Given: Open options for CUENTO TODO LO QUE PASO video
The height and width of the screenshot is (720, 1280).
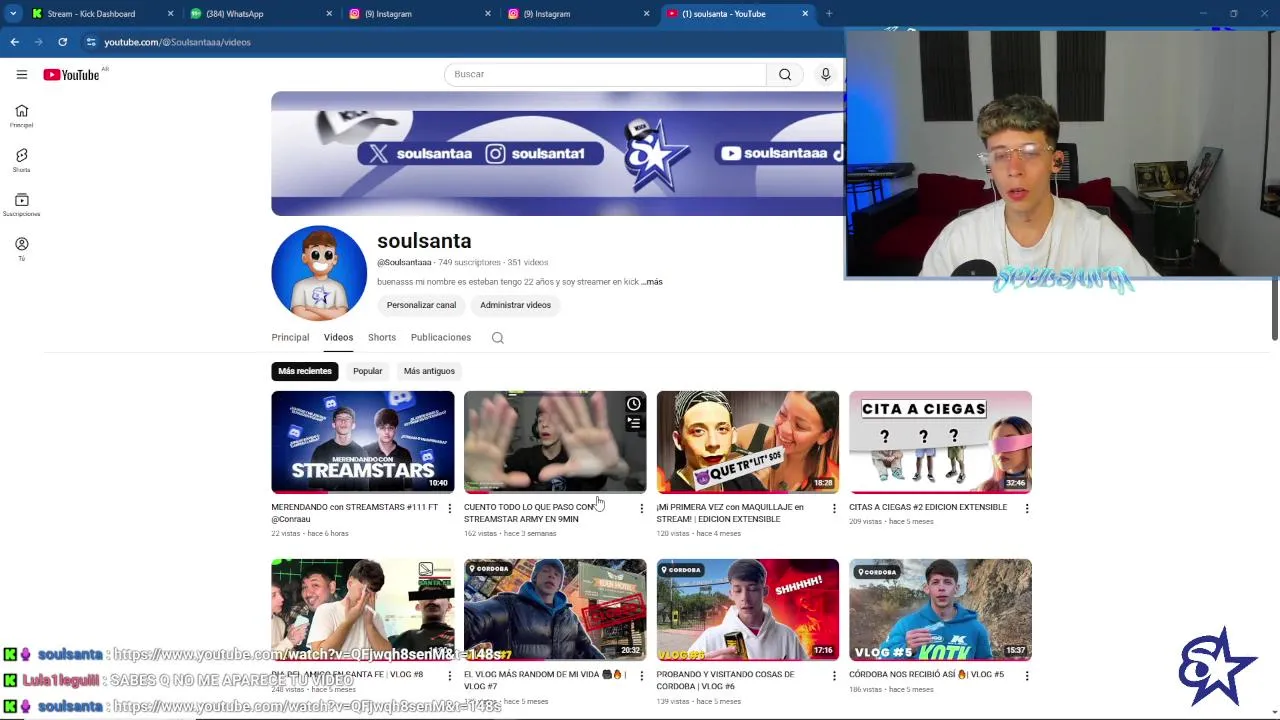Looking at the screenshot, I should [x=641, y=508].
